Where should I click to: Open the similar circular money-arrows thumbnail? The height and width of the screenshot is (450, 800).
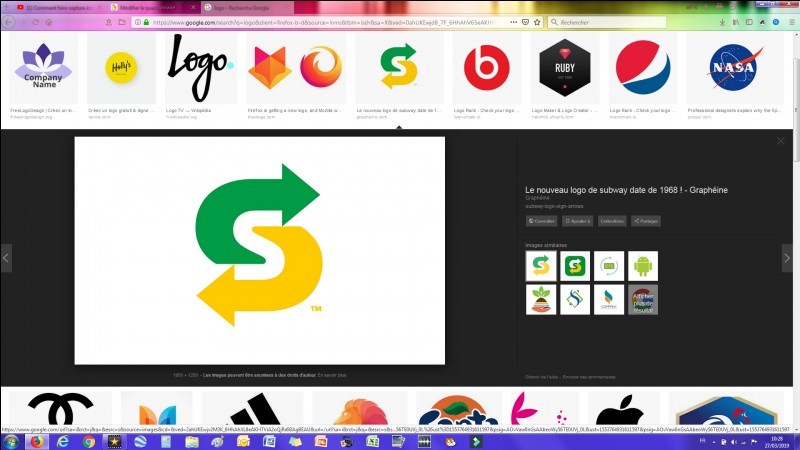tap(609, 266)
